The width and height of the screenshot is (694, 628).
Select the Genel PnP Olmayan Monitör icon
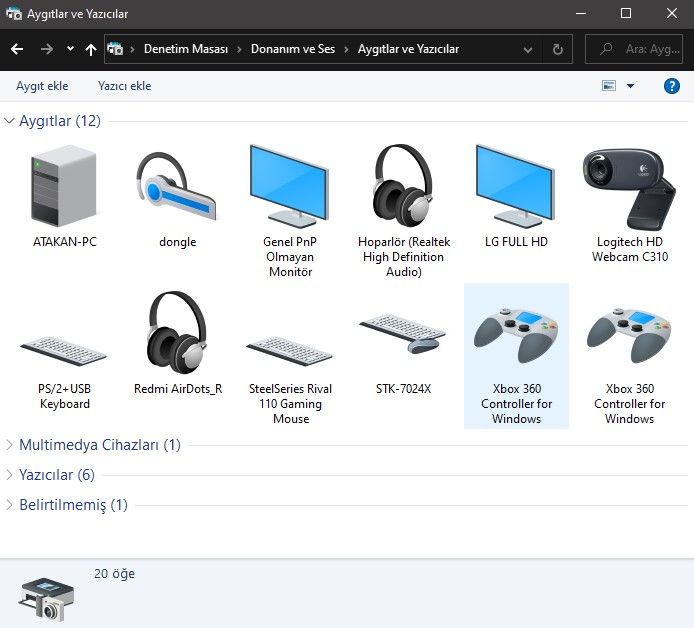click(289, 186)
